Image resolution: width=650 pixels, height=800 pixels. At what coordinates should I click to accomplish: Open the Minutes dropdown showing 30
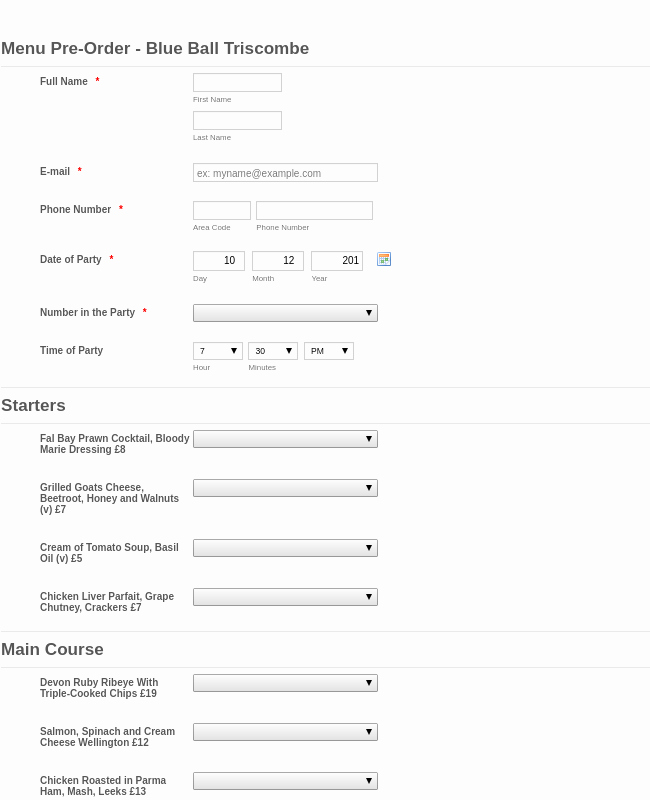pyautogui.click(x=273, y=351)
